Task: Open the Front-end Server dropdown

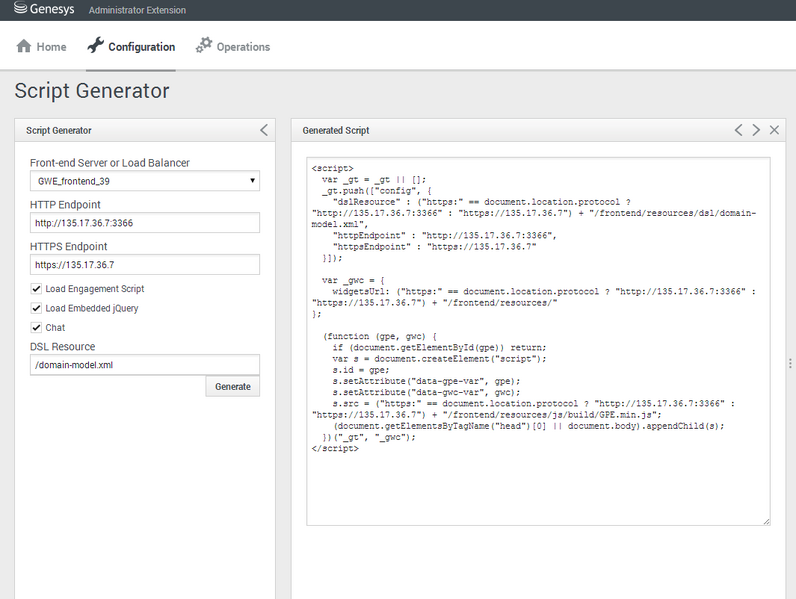Action: pos(145,181)
